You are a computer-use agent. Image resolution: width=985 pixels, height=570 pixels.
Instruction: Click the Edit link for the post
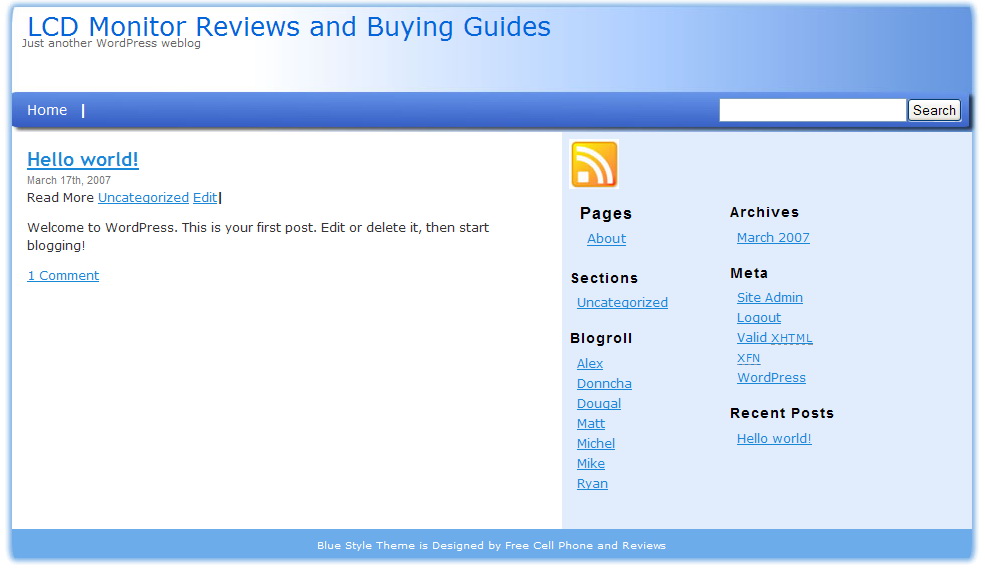click(x=204, y=198)
